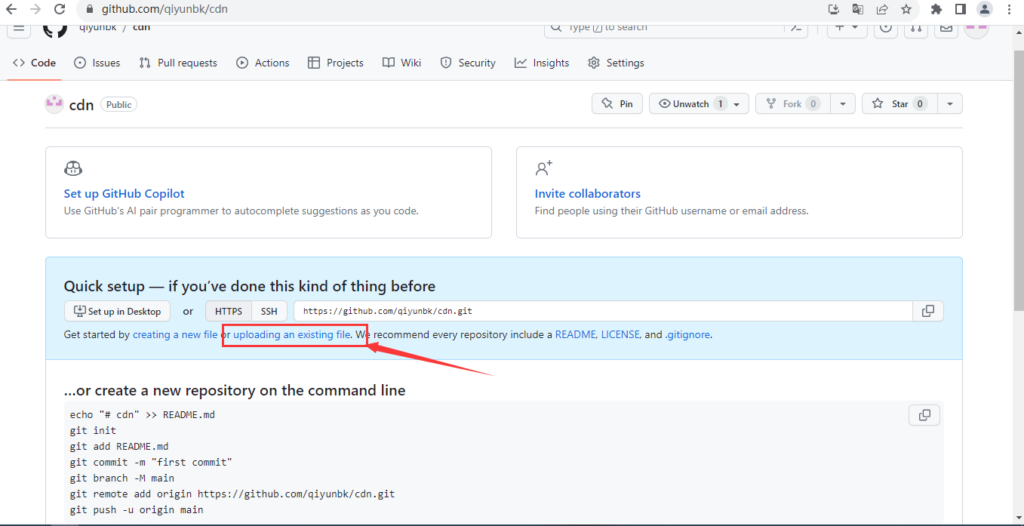This screenshot has width=1024, height=526.
Task: Copy the command line code block
Action: click(x=924, y=415)
